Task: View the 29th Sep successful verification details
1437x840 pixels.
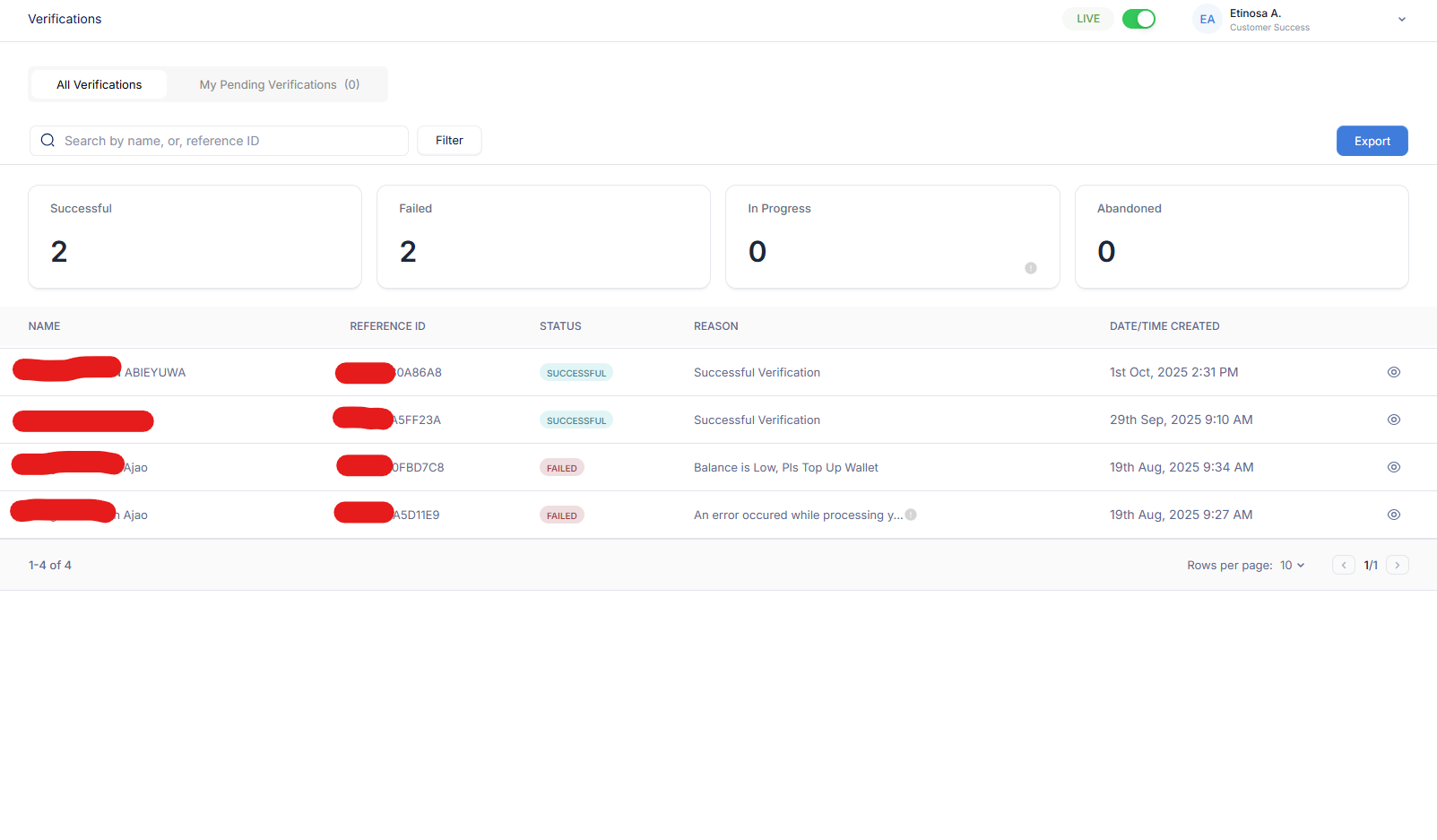Action: tap(1393, 419)
